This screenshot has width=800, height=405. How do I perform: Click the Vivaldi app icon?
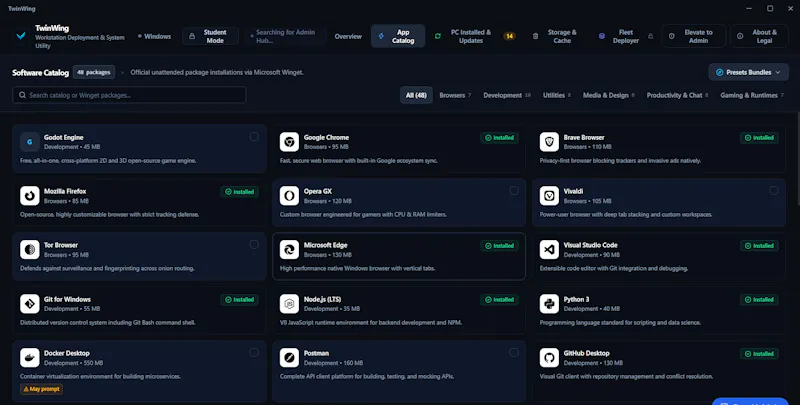coord(549,196)
